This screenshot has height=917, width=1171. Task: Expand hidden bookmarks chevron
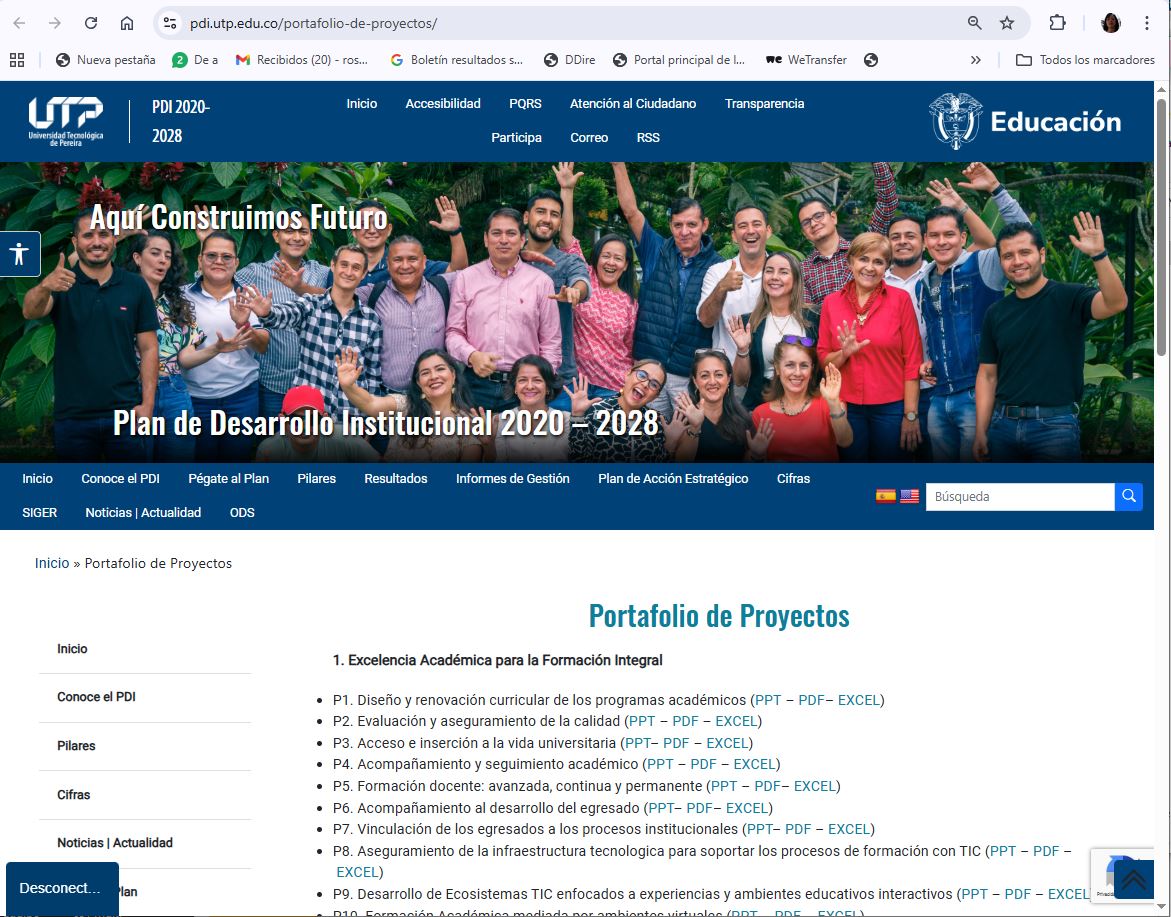pos(976,60)
